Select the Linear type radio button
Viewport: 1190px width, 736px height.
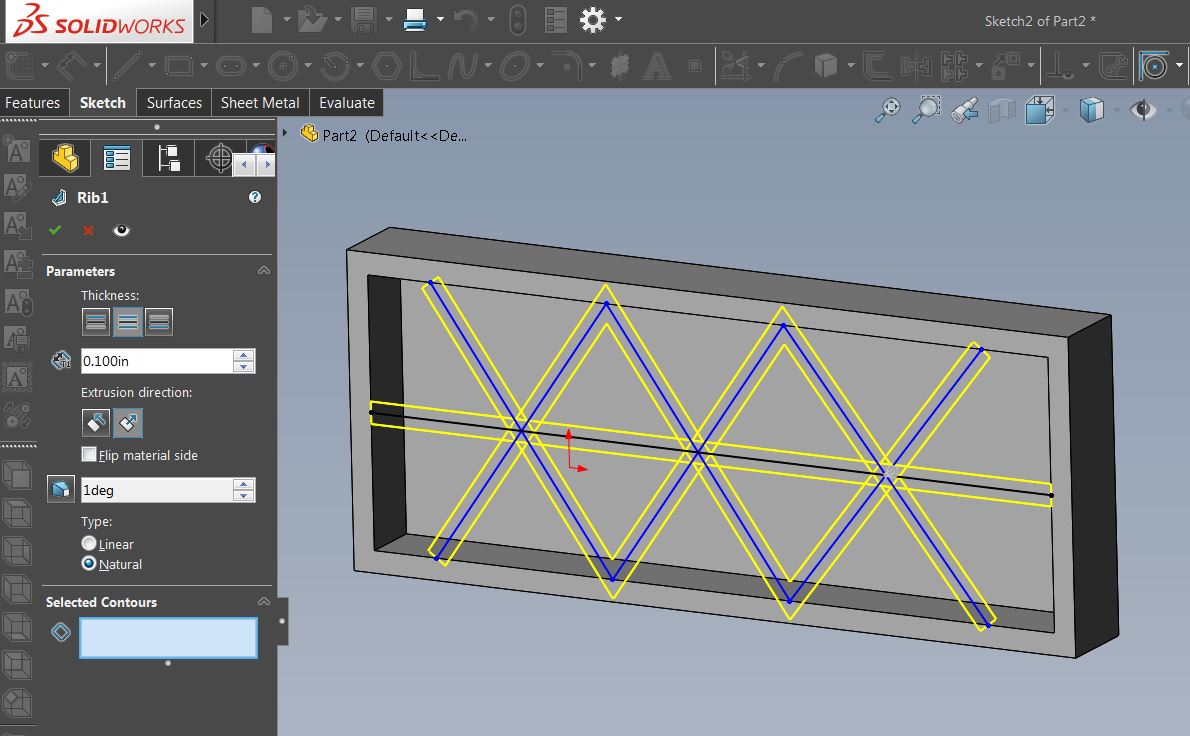(x=89, y=544)
